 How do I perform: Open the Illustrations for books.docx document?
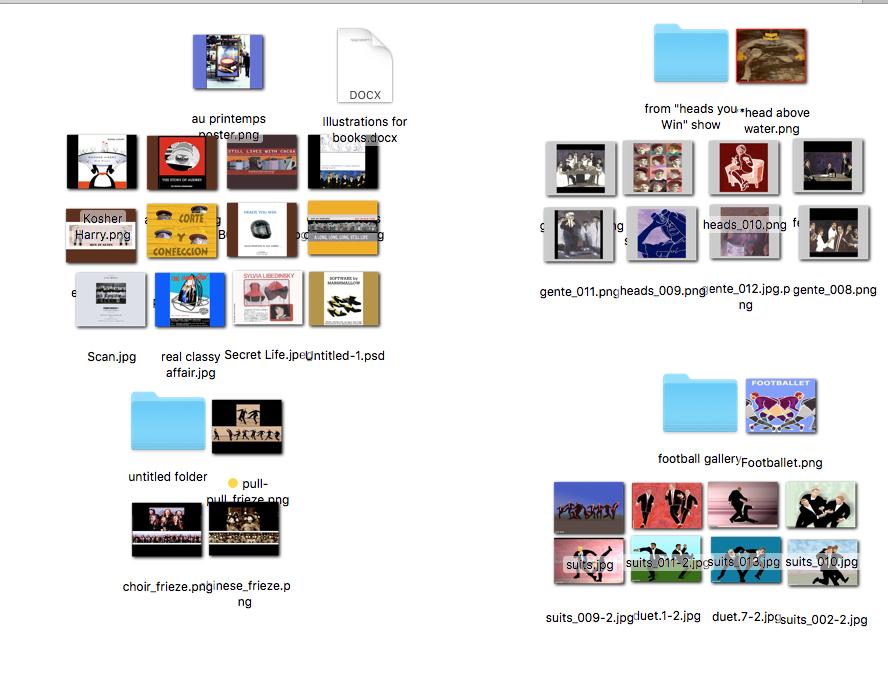click(x=364, y=65)
